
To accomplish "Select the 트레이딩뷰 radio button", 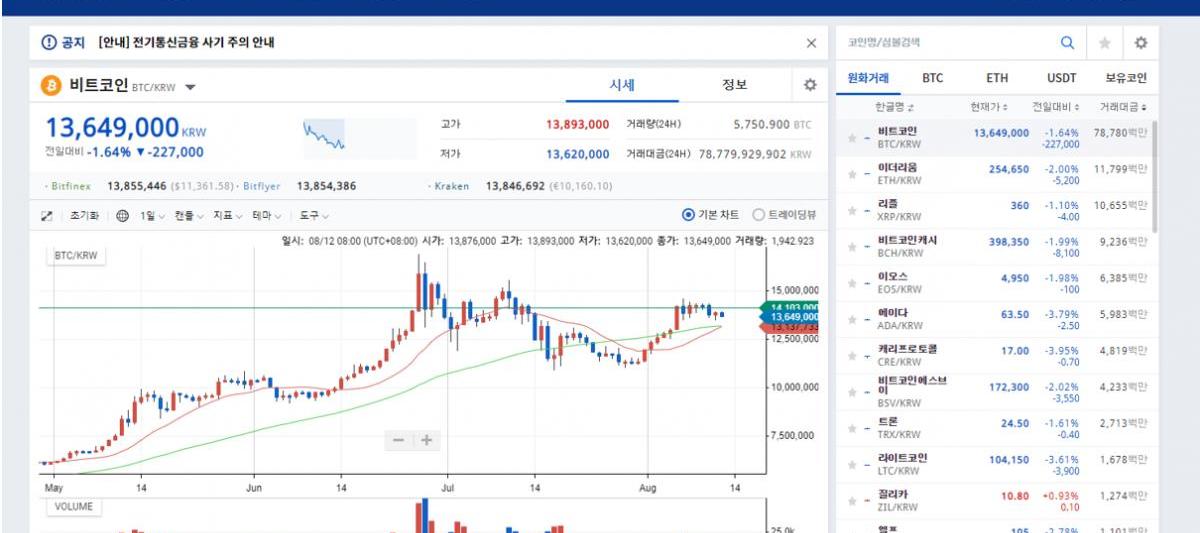I will (x=758, y=215).
